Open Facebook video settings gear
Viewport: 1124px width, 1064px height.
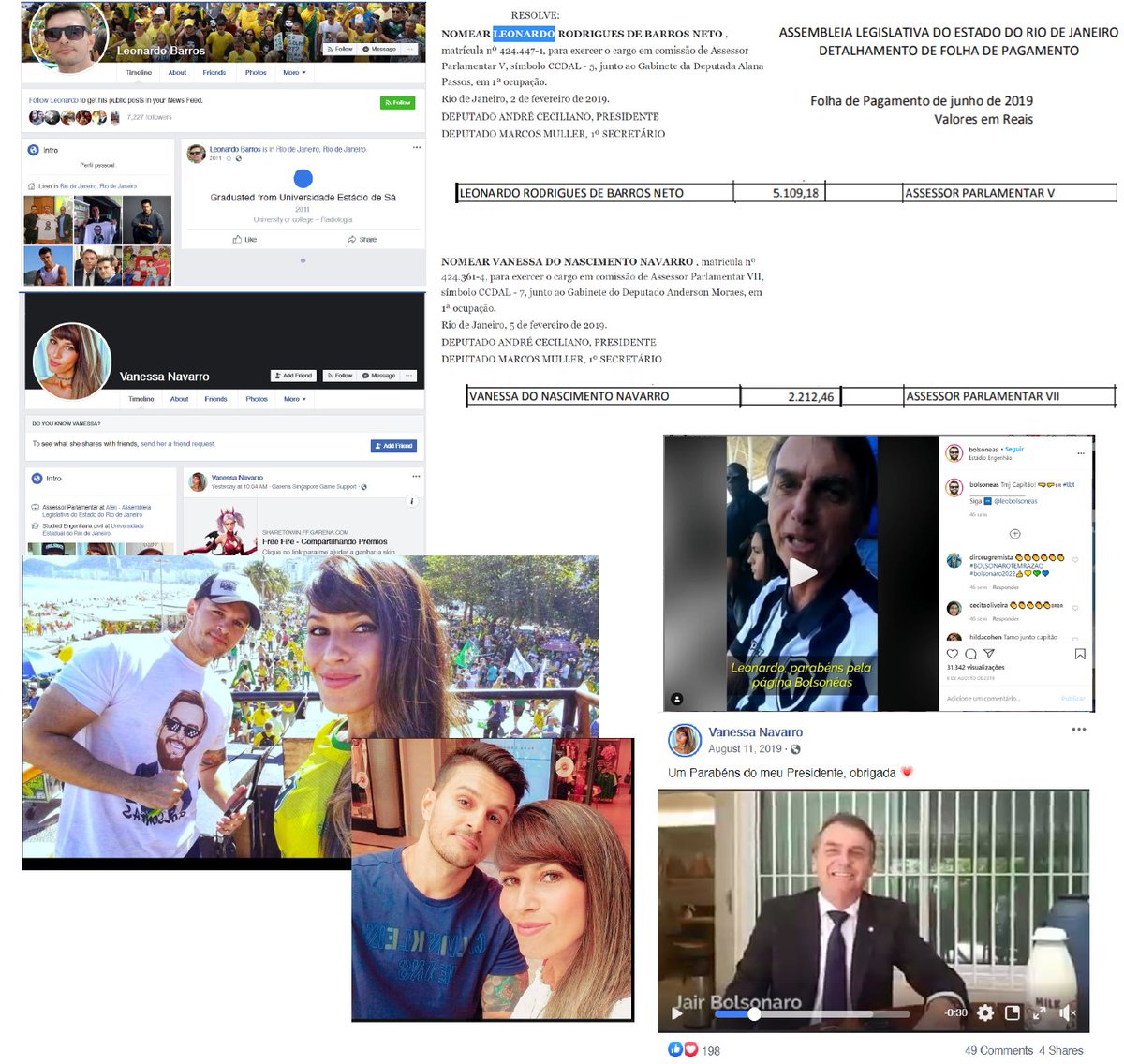pos(985,1012)
